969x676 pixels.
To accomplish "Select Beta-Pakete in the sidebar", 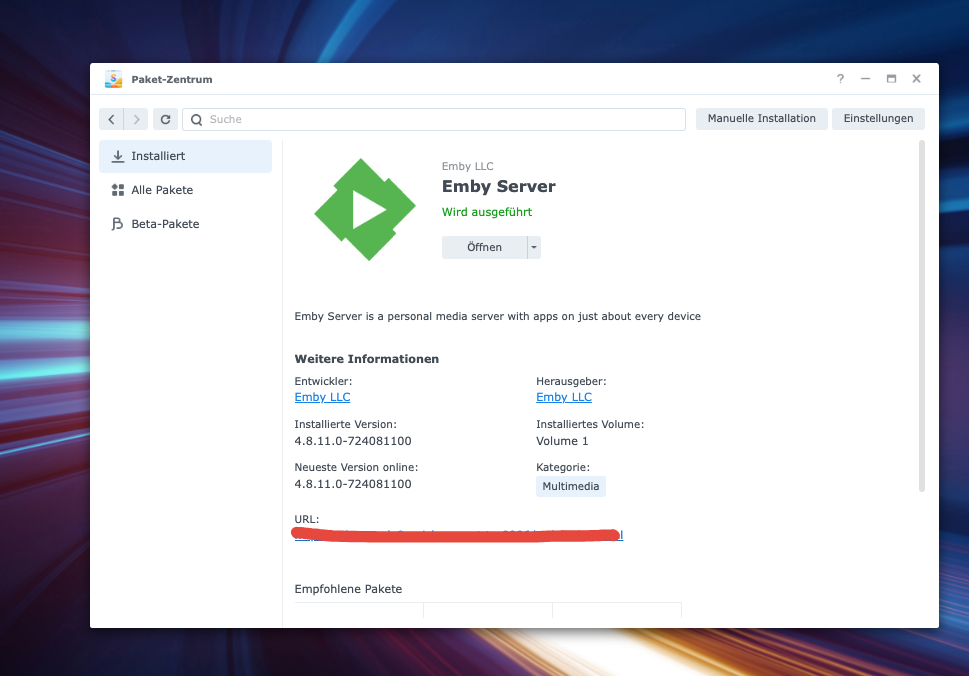I will coord(185,224).
